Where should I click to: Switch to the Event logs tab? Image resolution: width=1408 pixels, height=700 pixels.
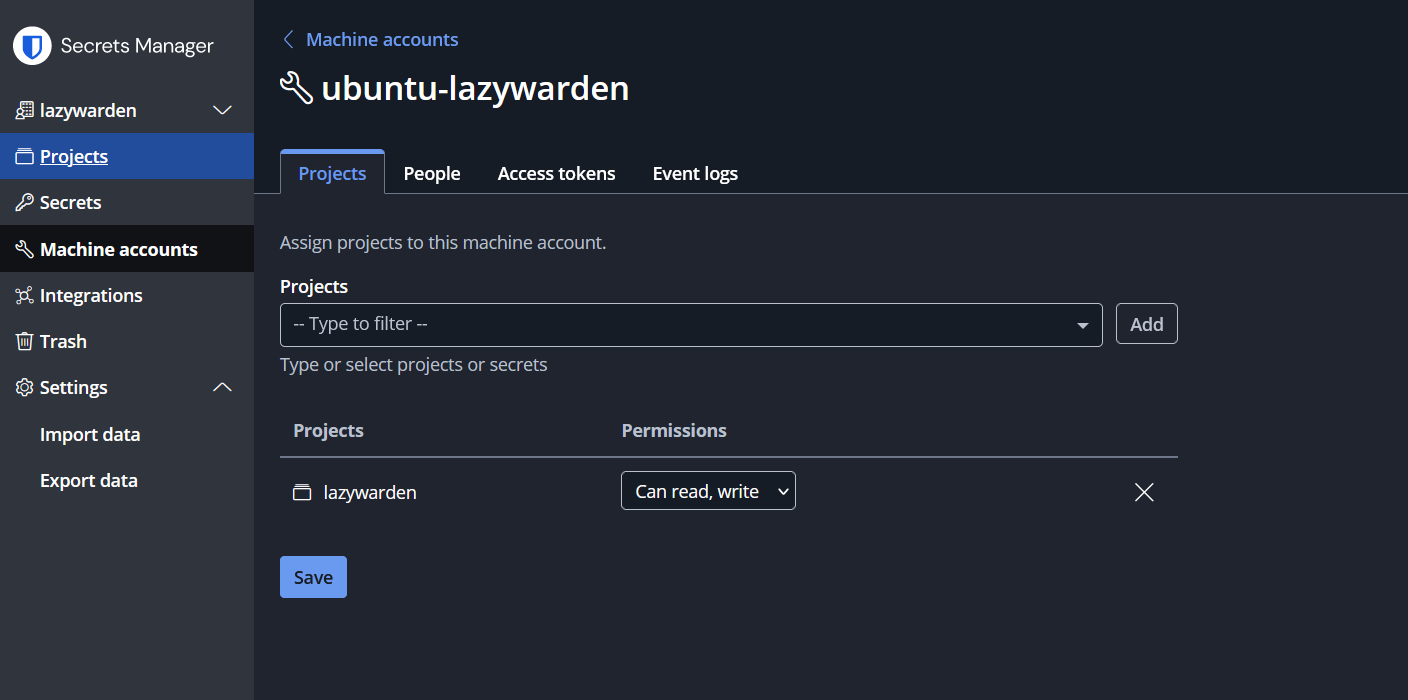pyautogui.click(x=695, y=173)
